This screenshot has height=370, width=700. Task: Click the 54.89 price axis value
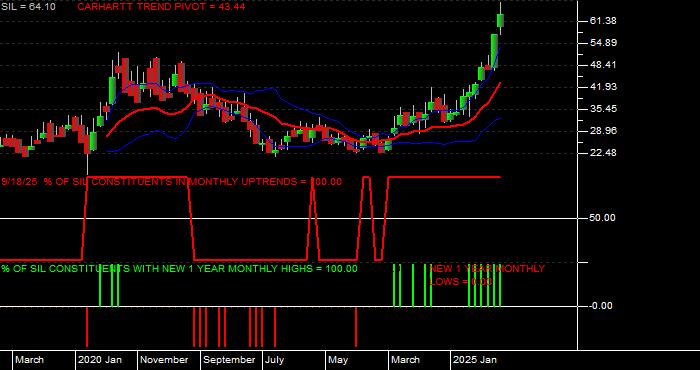click(603, 43)
